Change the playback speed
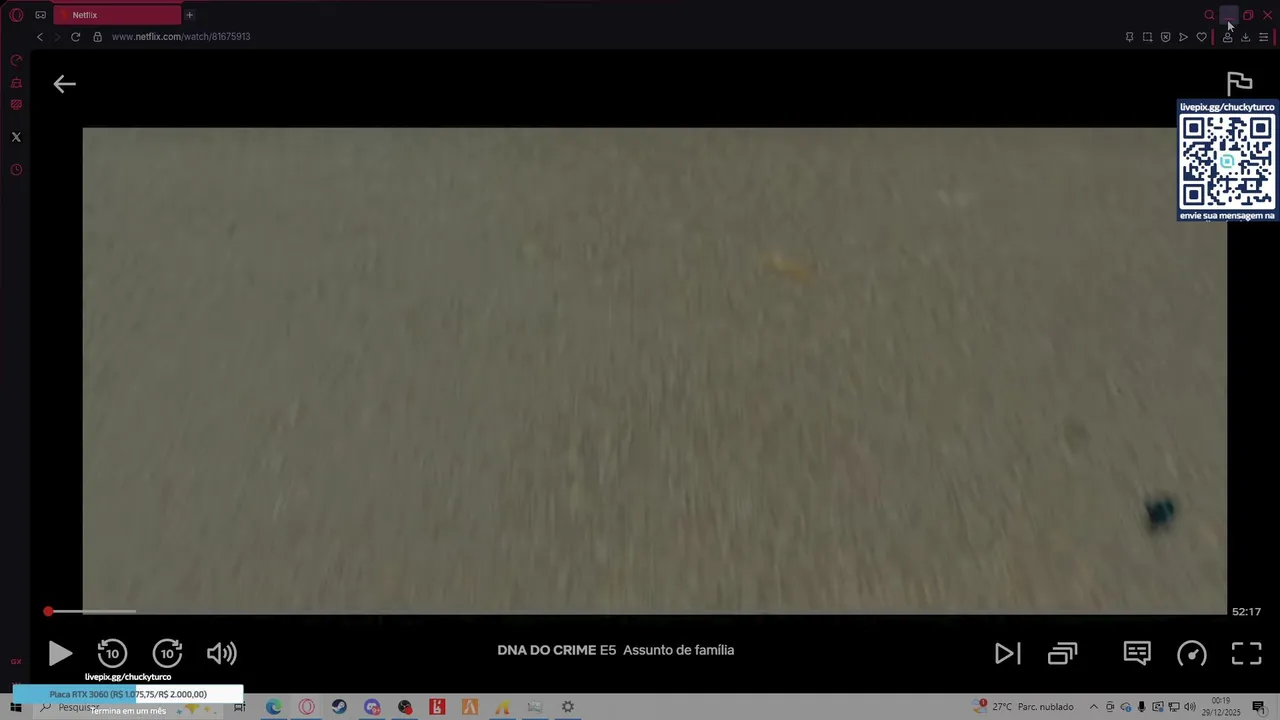This screenshot has width=1280, height=720. click(1192, 654)
